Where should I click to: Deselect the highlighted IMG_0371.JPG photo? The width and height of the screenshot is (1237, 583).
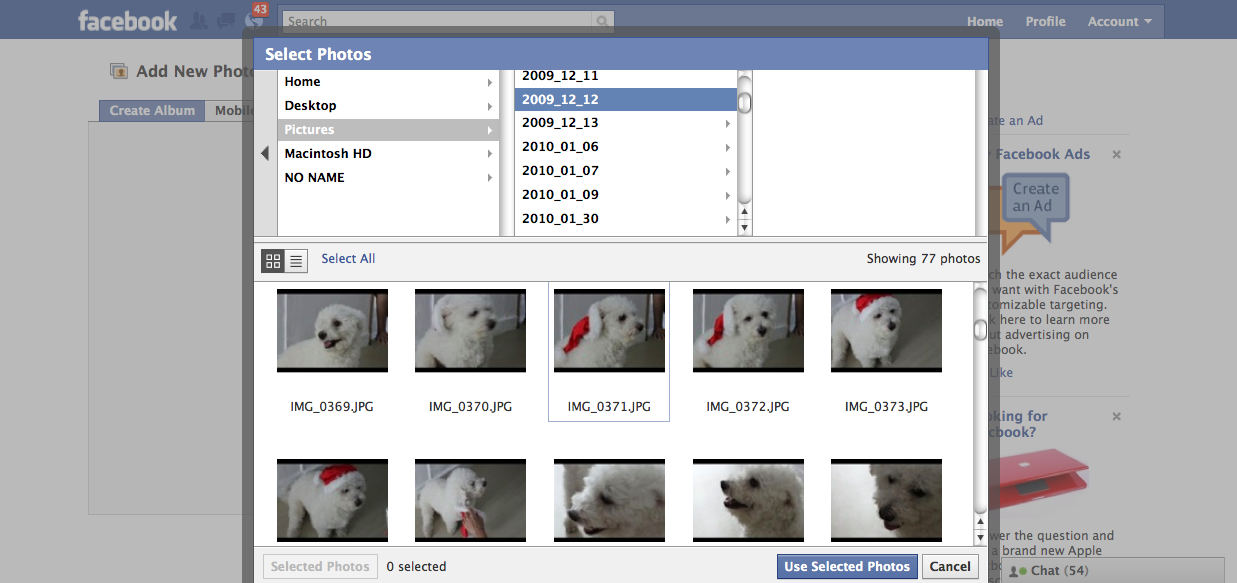(x=608, y=330)
